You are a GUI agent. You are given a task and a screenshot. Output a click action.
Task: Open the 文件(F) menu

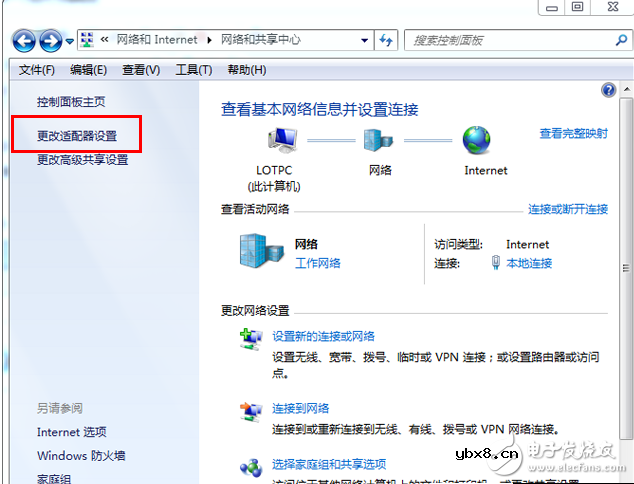(x=37, y=70)
